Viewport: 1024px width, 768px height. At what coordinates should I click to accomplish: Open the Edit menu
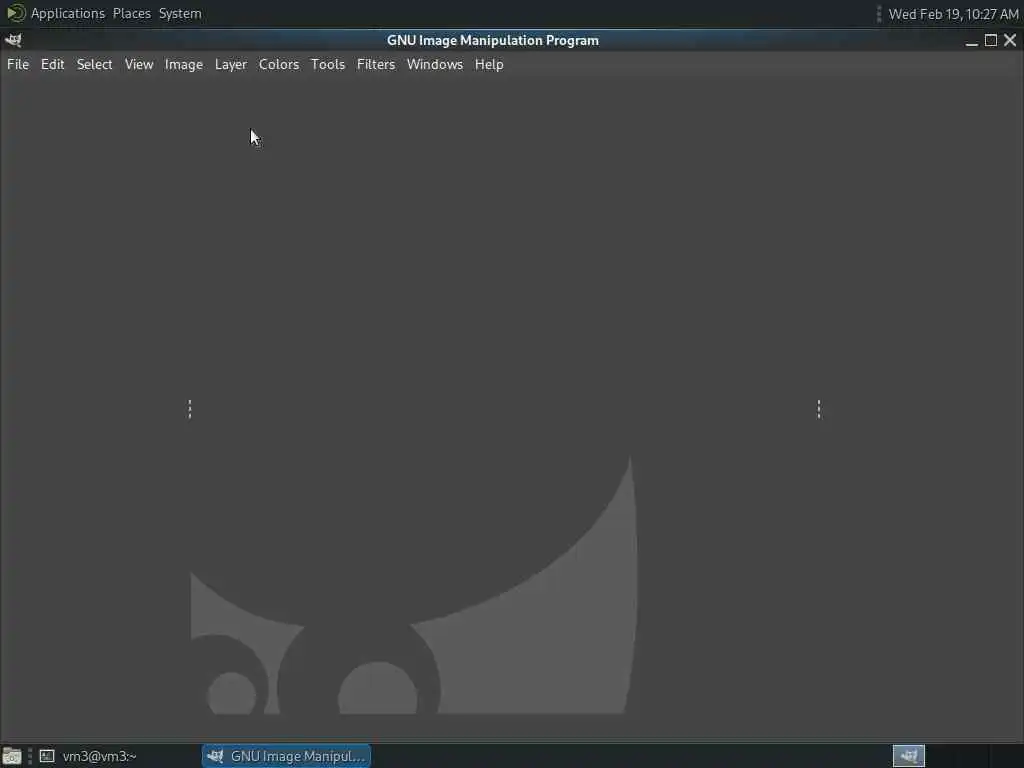click(52, 64)
